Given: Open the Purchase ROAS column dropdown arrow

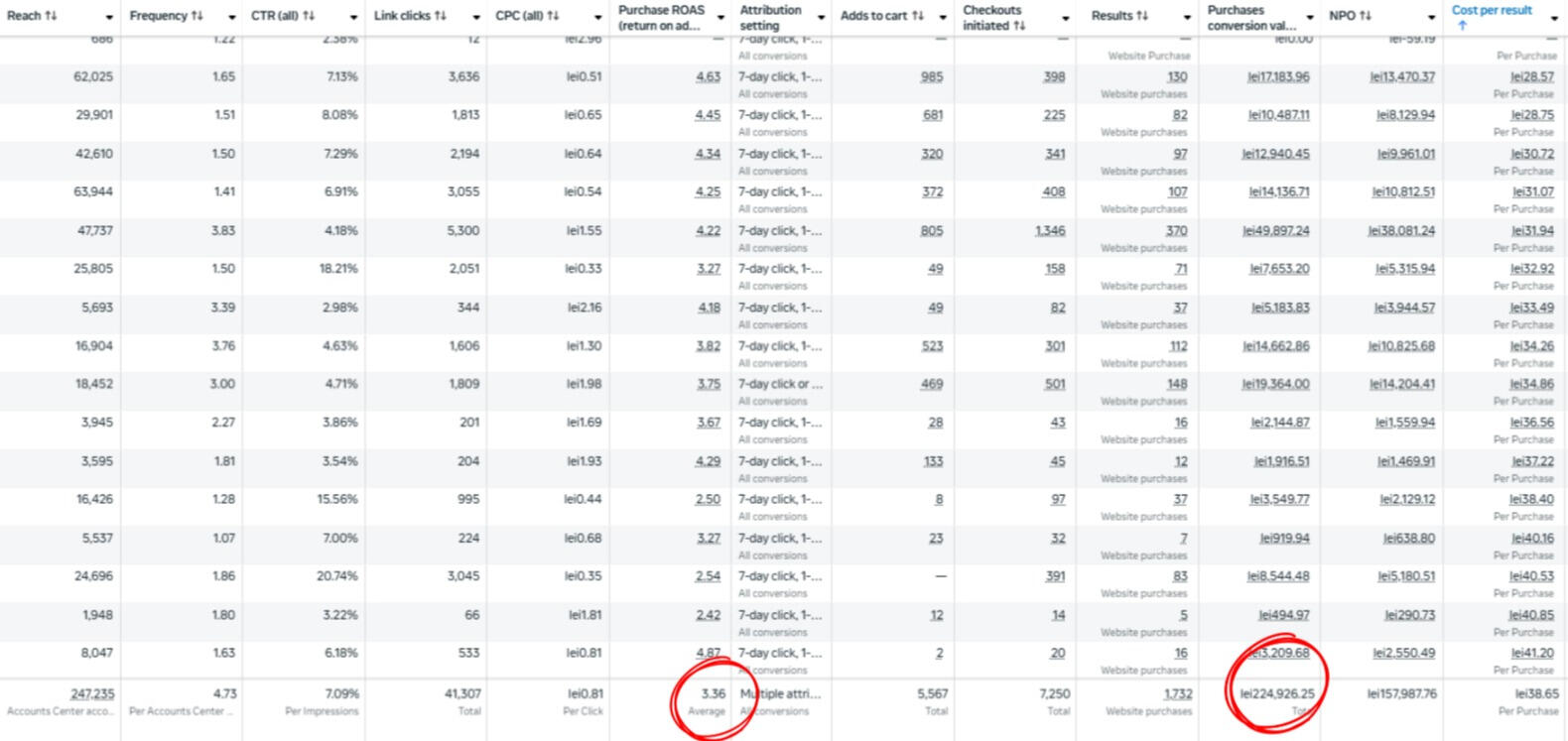Looking at the screenshot, I should click(720, 18).
